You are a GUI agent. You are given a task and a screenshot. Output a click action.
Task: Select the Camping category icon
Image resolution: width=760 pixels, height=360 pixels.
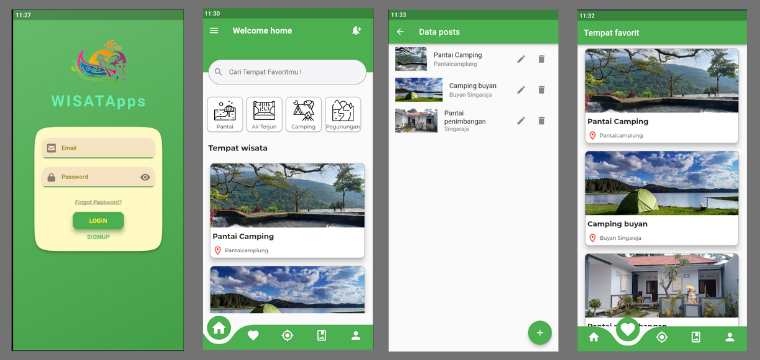coord(303,114)
